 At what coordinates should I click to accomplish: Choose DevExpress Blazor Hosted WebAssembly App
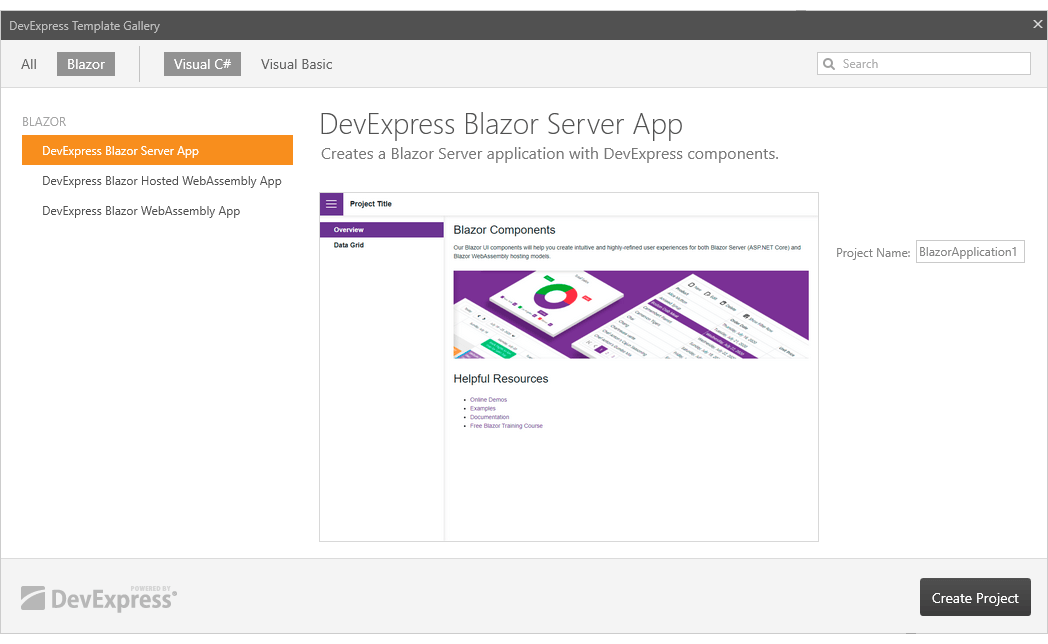tap(162, 180)
